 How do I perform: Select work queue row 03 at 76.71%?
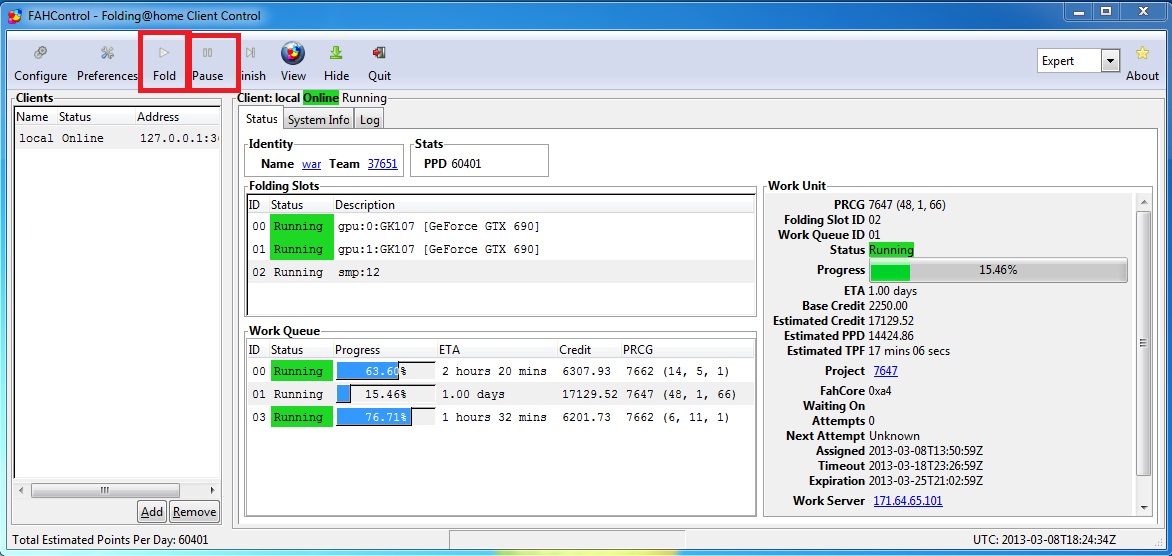(501, 417)
